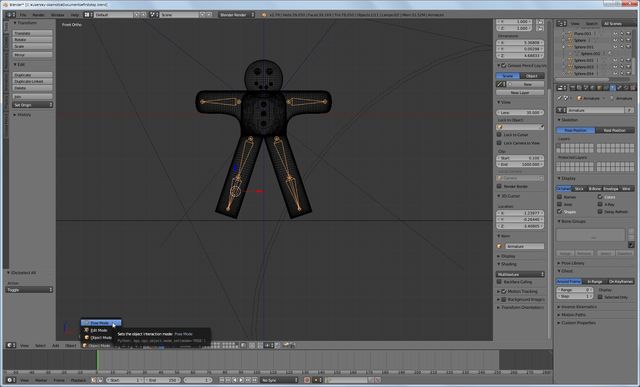
Task: Click the ghost Range value field
Action: pyautogui.click(x=574, y=289)
